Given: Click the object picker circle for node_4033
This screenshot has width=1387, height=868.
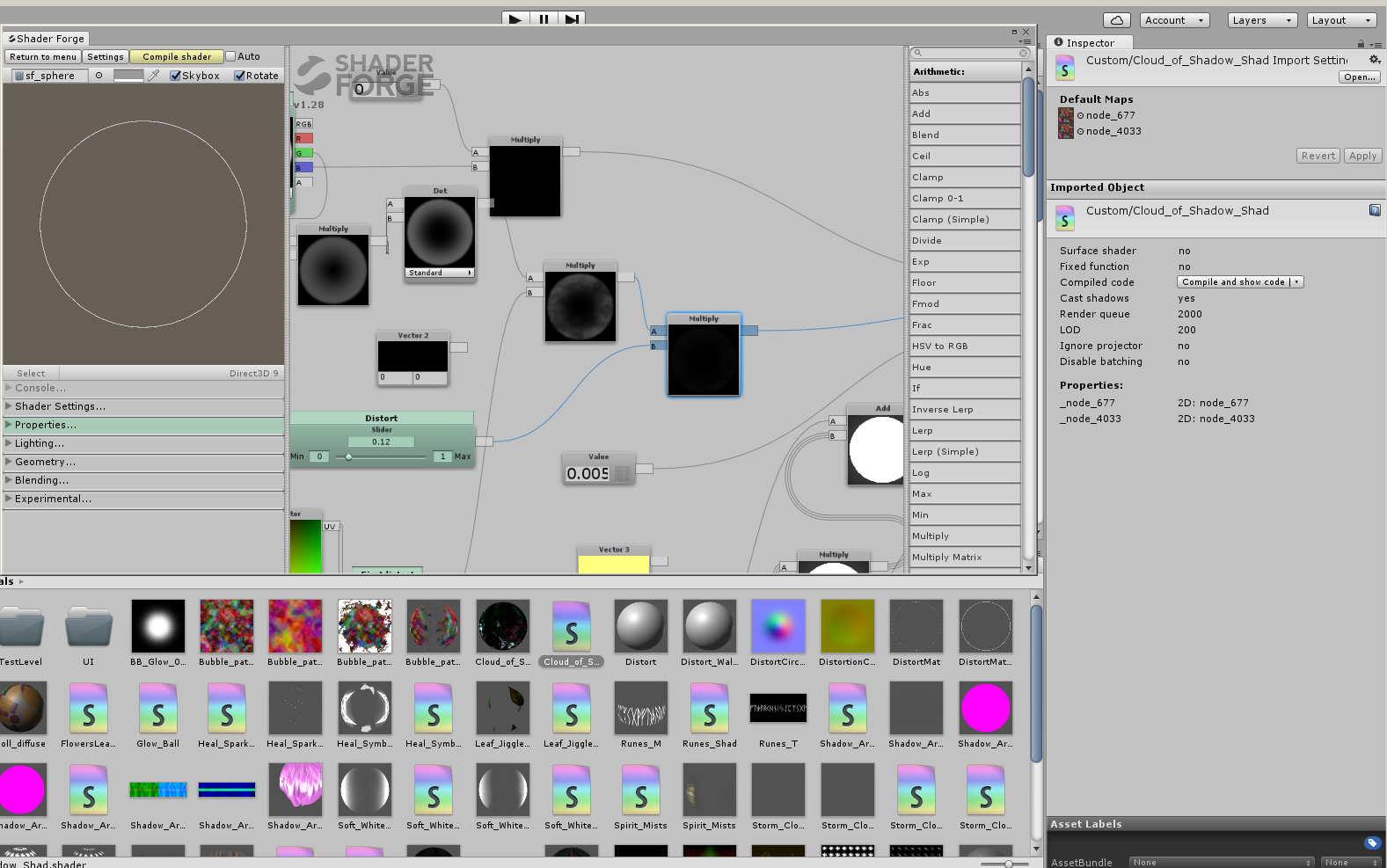Looking at the screenshot, I should [x=1081, y=131].
